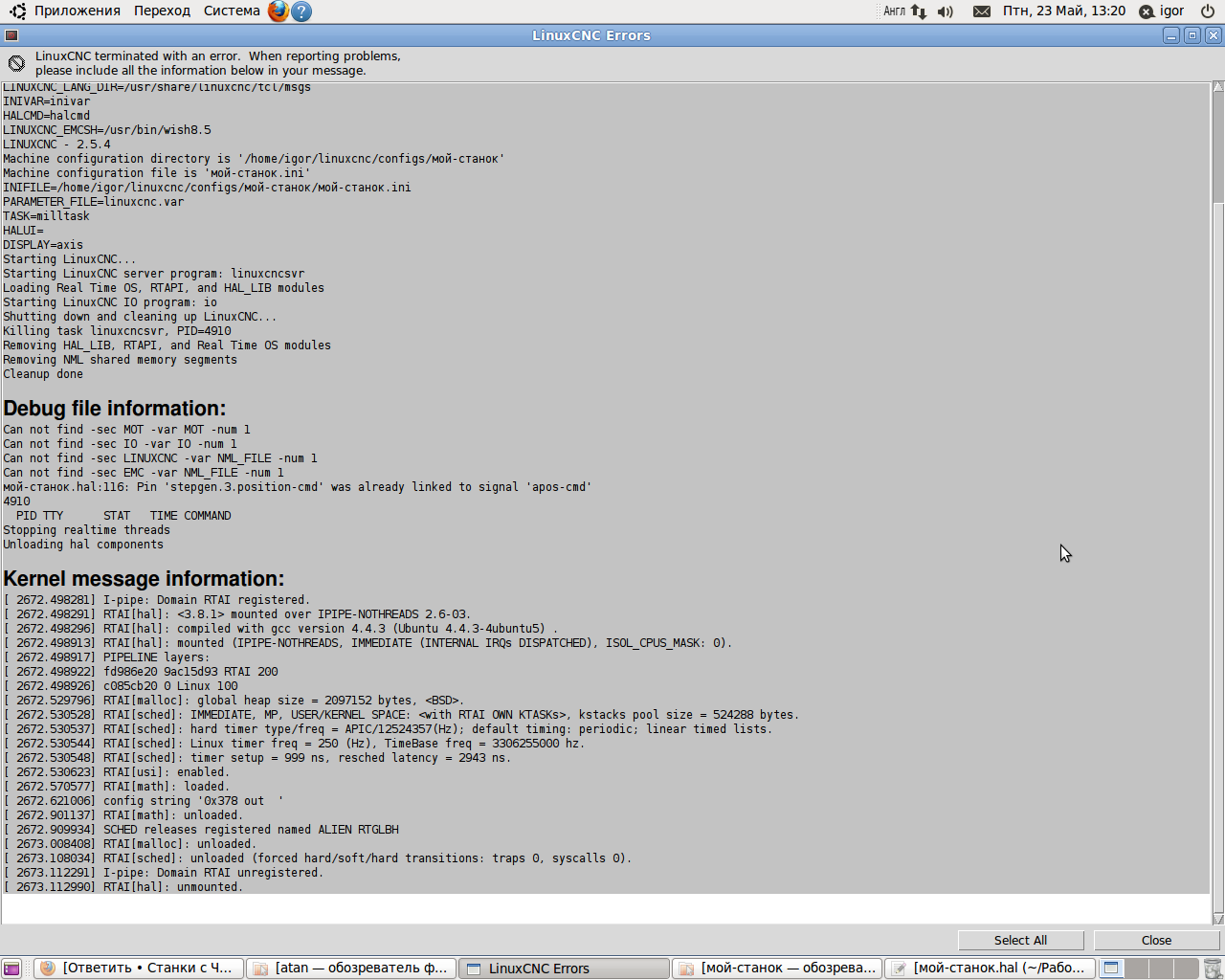Click the 'INIFILE=/home/igor/linuxcnc' path line
This screenshot has width=1225, height=980.
pos(207,188)
